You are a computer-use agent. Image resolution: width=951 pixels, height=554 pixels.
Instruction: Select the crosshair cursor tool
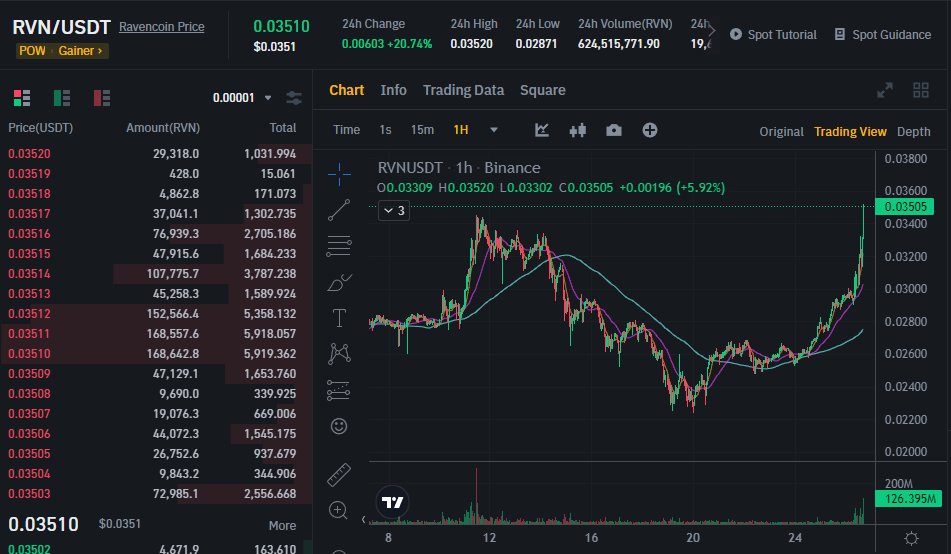(x=339, y=174)
